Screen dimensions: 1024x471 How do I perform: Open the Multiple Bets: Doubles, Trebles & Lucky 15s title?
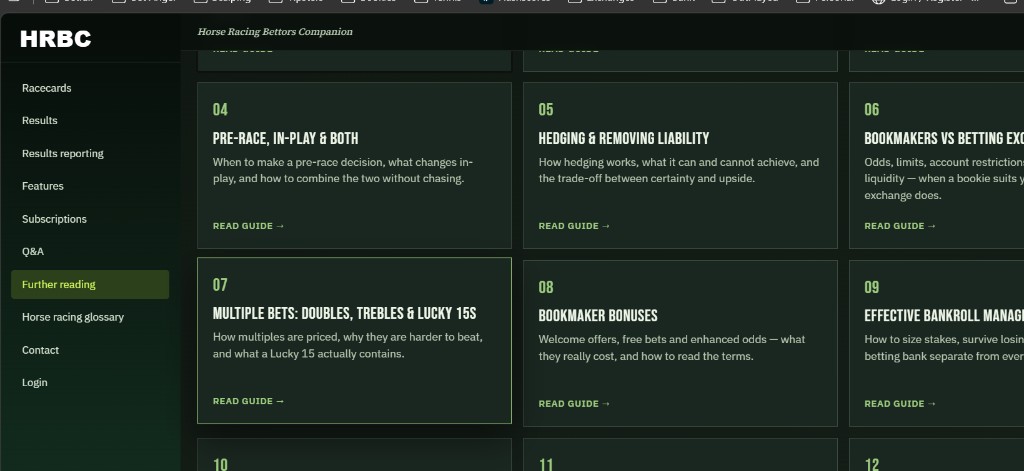[345, 314]
